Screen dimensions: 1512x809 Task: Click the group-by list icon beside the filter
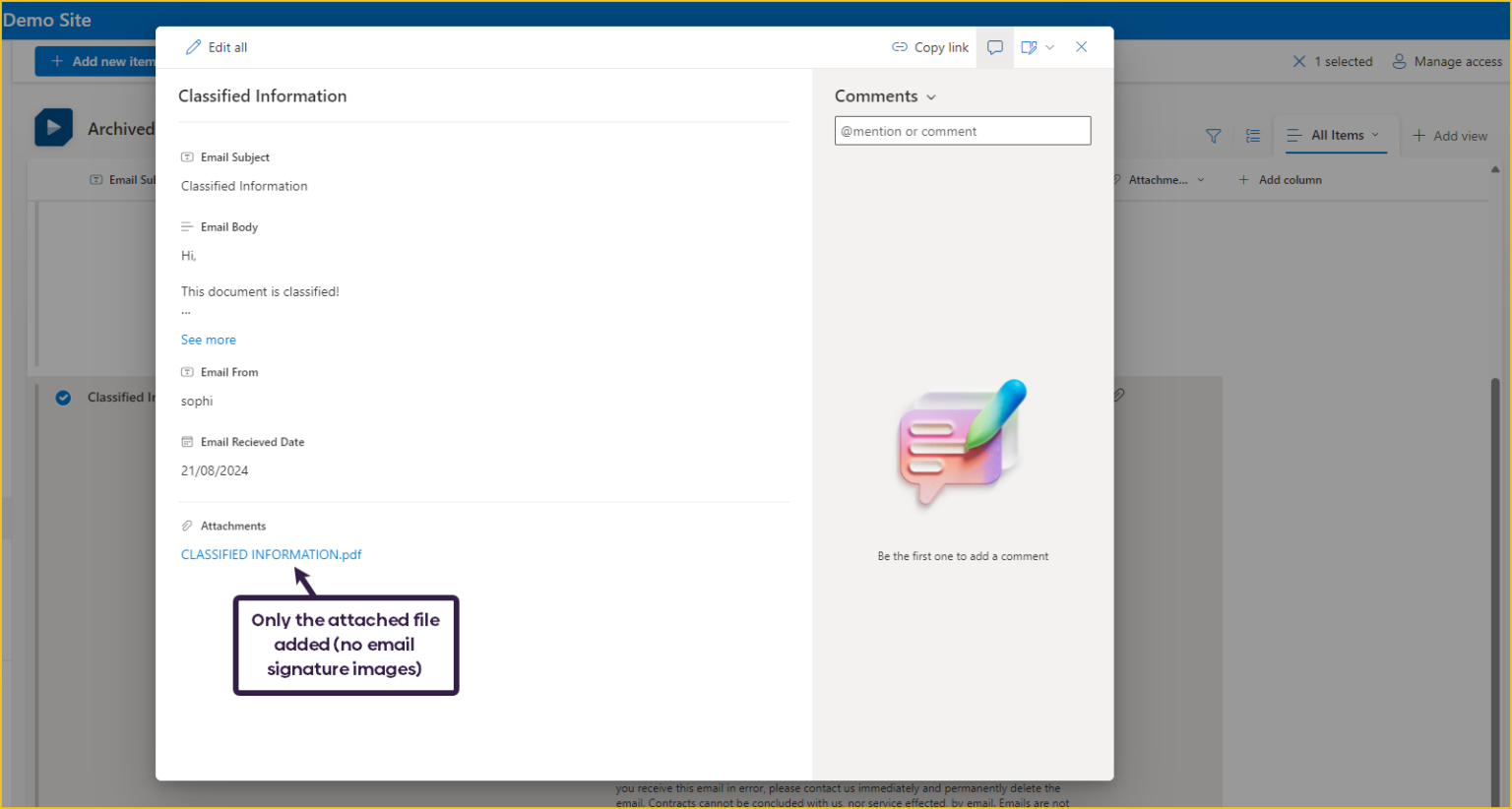(1252, 136)
